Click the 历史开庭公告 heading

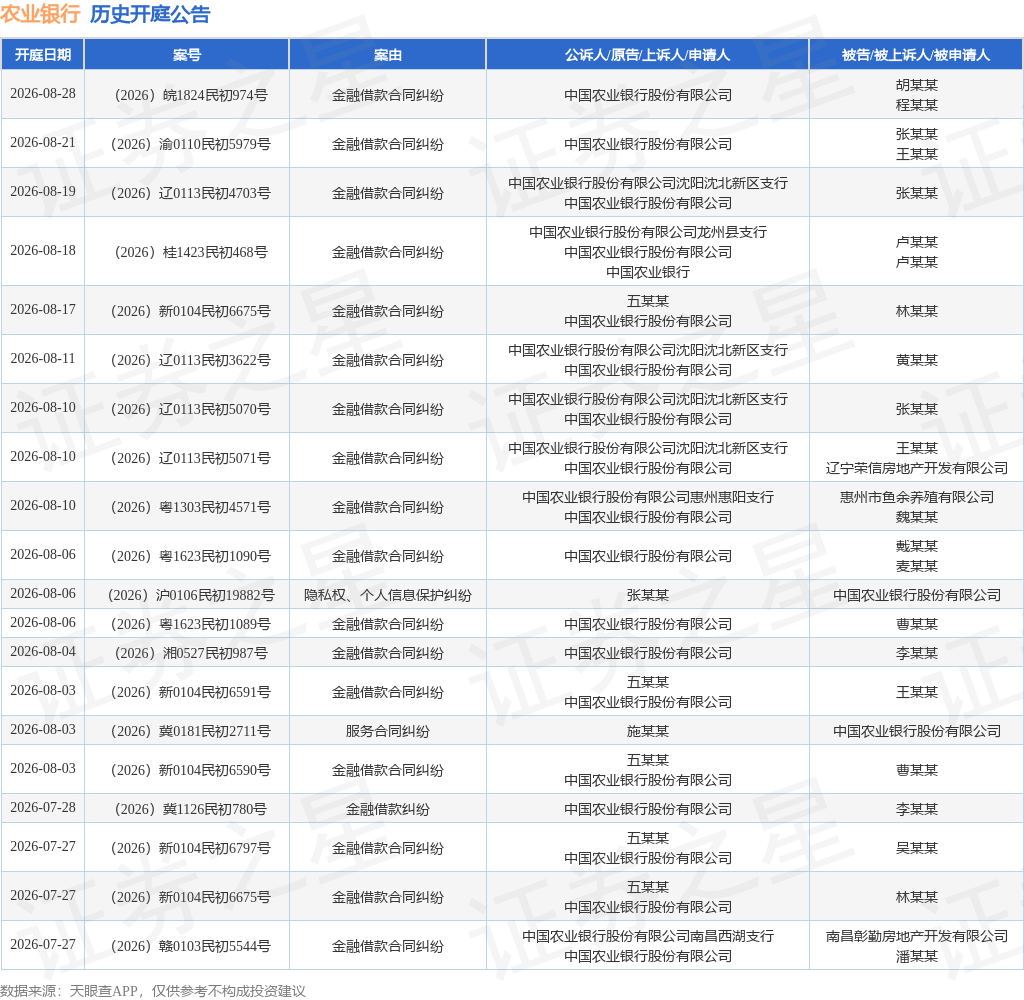(150, 14)
